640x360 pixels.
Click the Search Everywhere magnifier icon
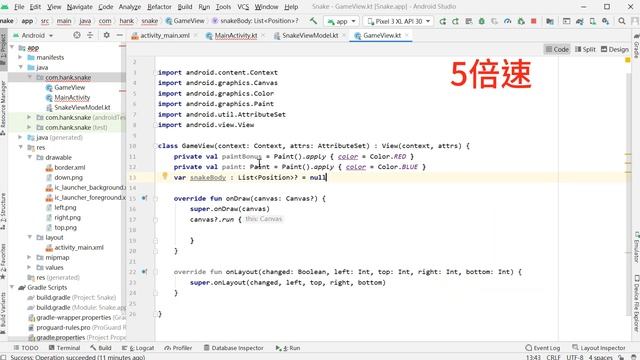pyautogui.click(x=622, y=21)
